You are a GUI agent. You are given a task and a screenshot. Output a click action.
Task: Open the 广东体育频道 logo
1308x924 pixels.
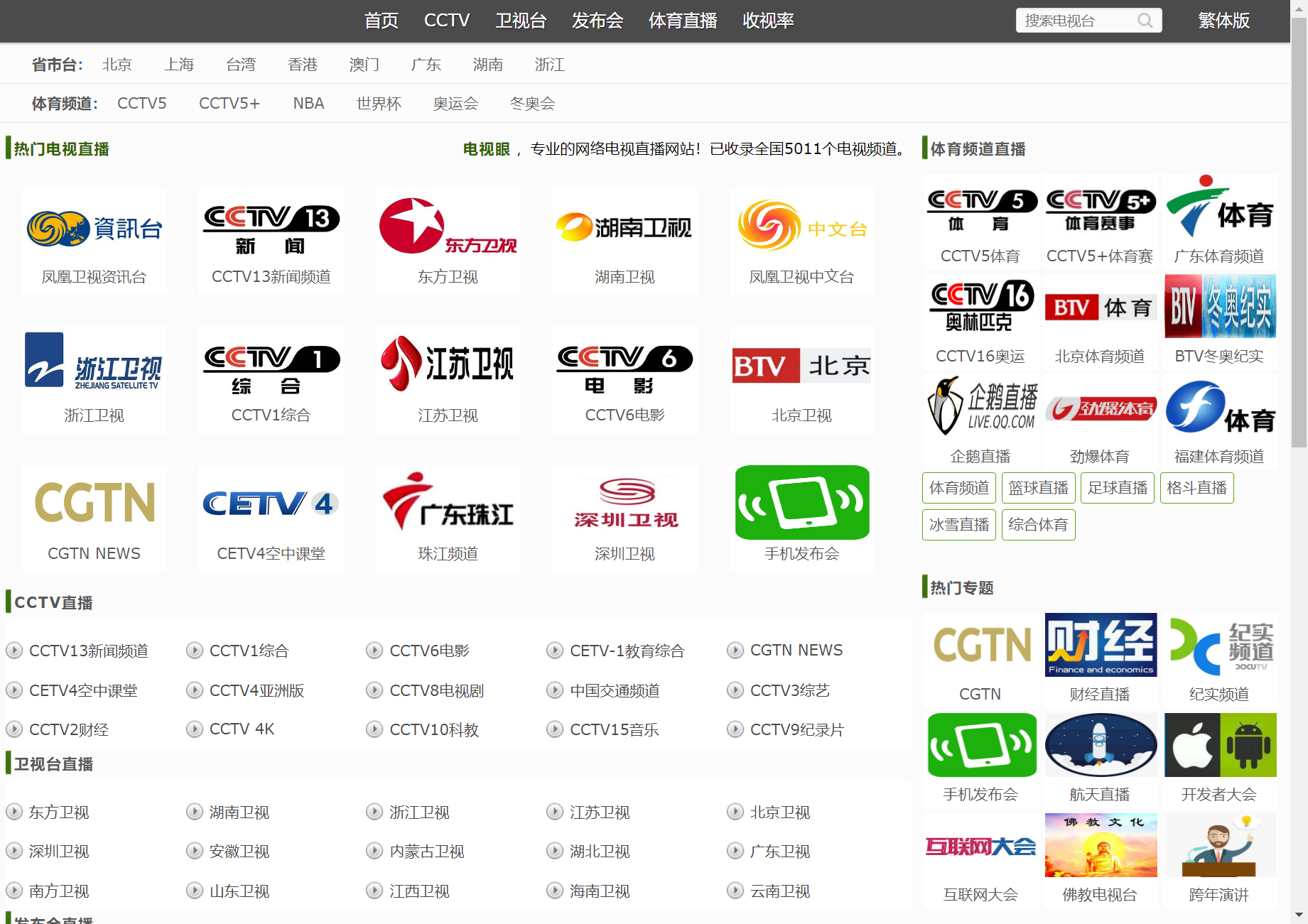click(1220, 207)
